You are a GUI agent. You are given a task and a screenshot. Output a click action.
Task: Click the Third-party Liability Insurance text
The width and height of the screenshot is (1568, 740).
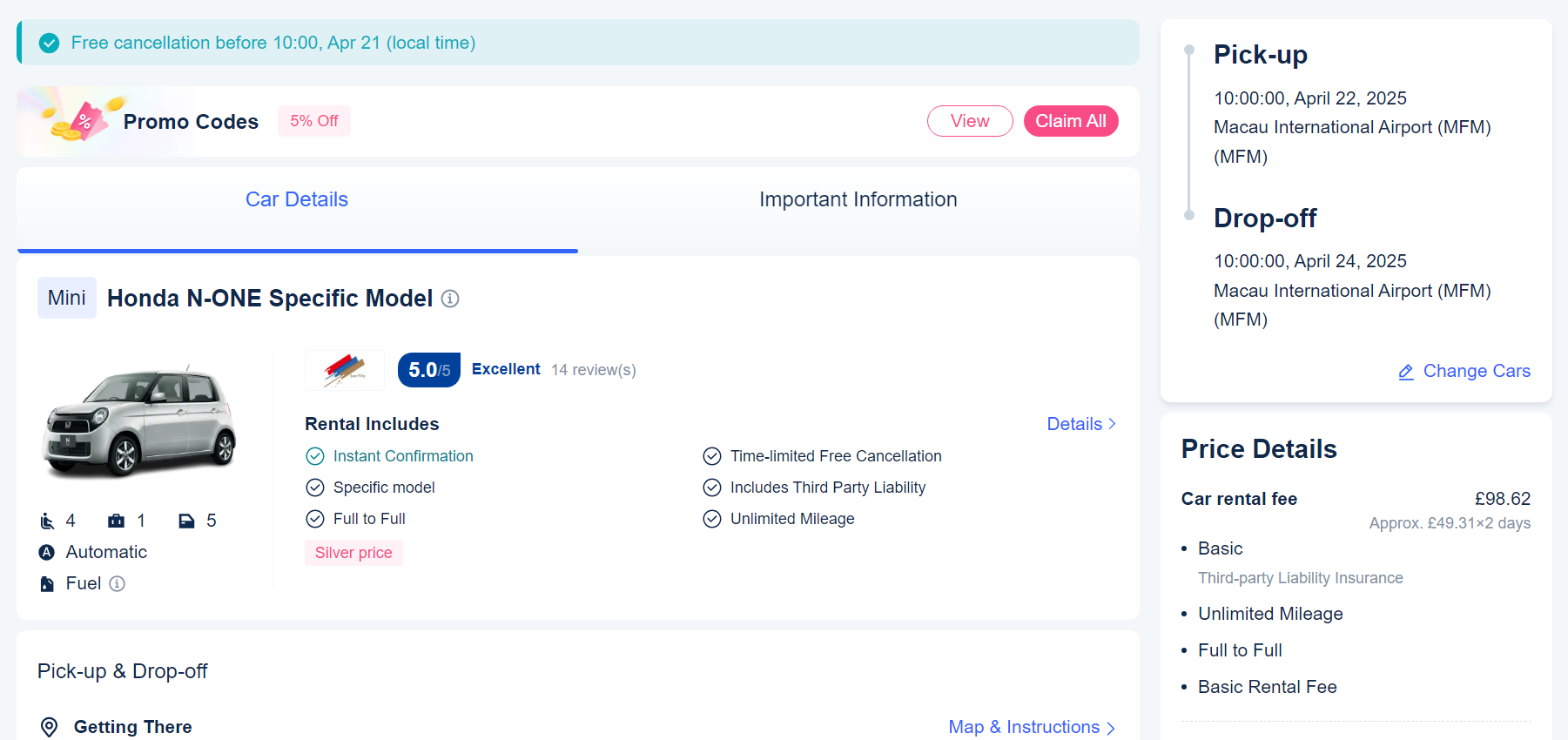click(1301, 578)
